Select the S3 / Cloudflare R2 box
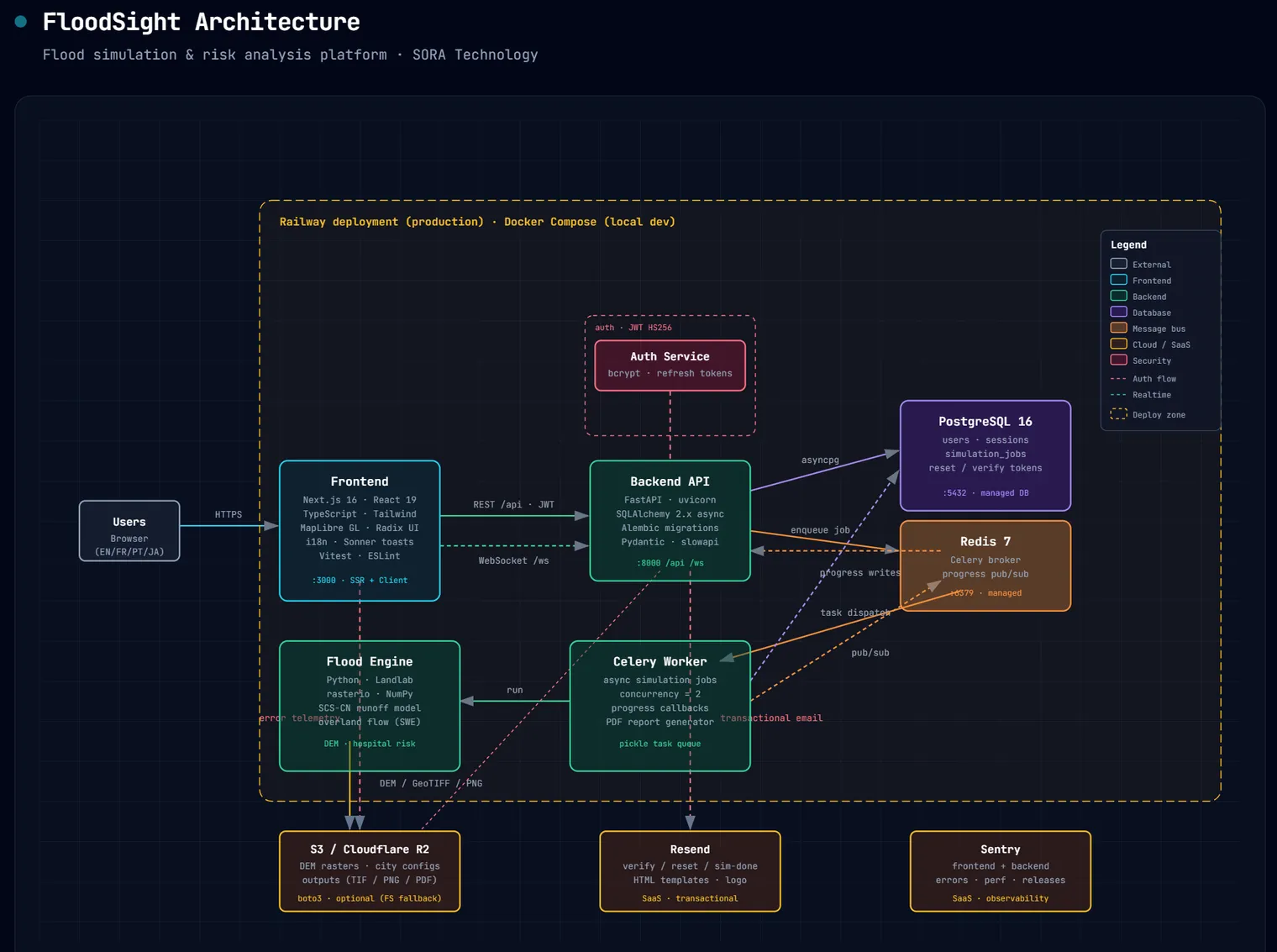The image size is (1277, 952). coord(370,871)
